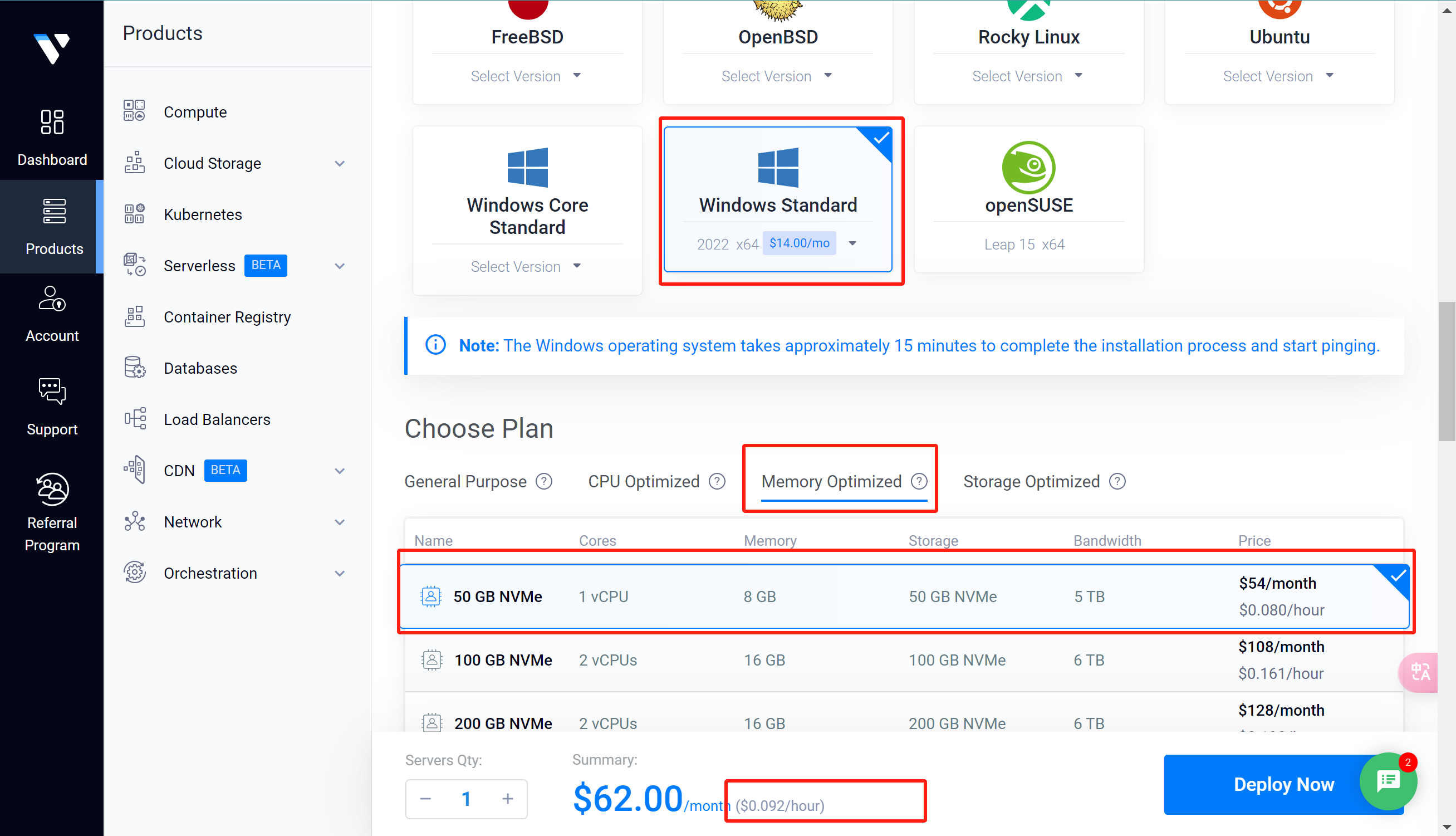The width and height of the screenshot is (1456, 836).
Task: Click the Orchestration gear icon
Action: point(134,573)
